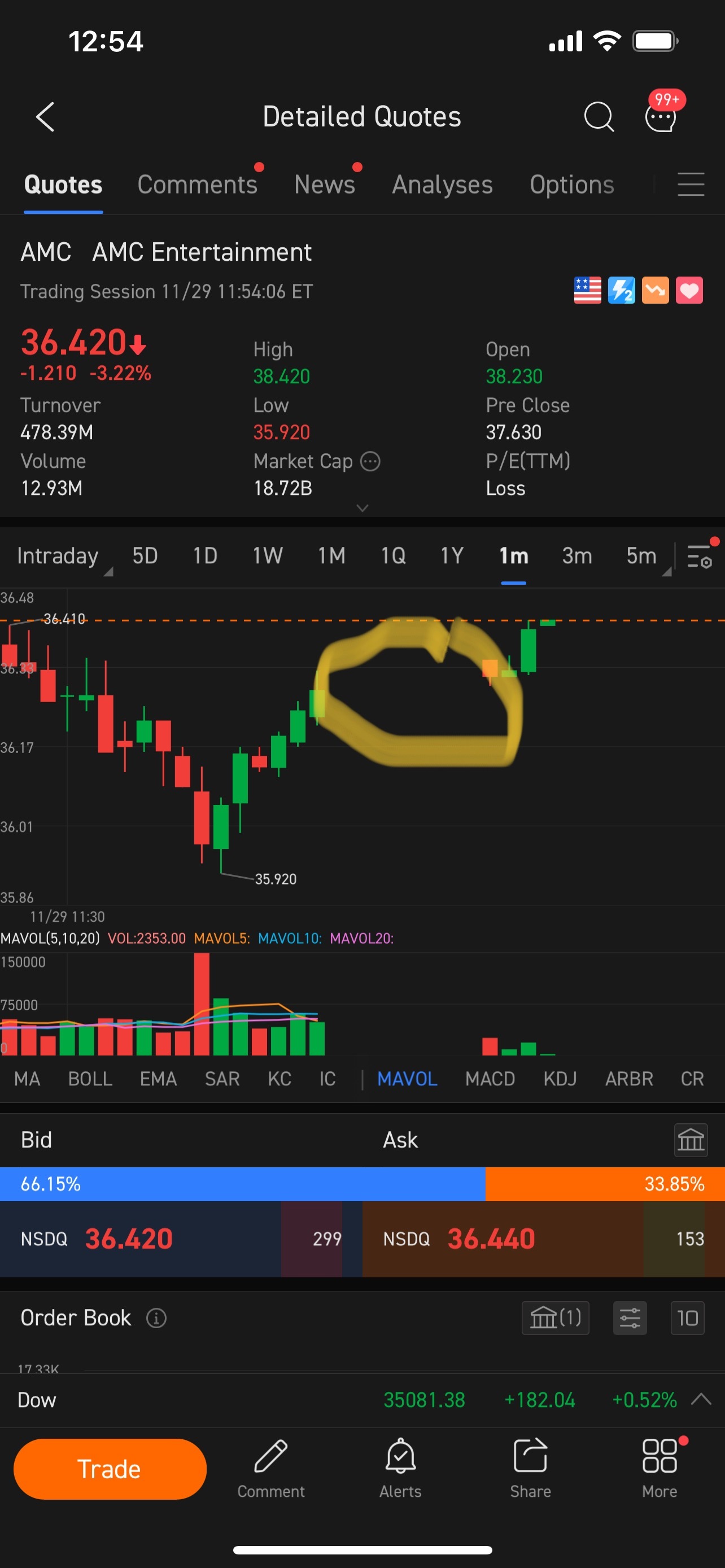Tap the Comment pencil button

[271, 1469]
